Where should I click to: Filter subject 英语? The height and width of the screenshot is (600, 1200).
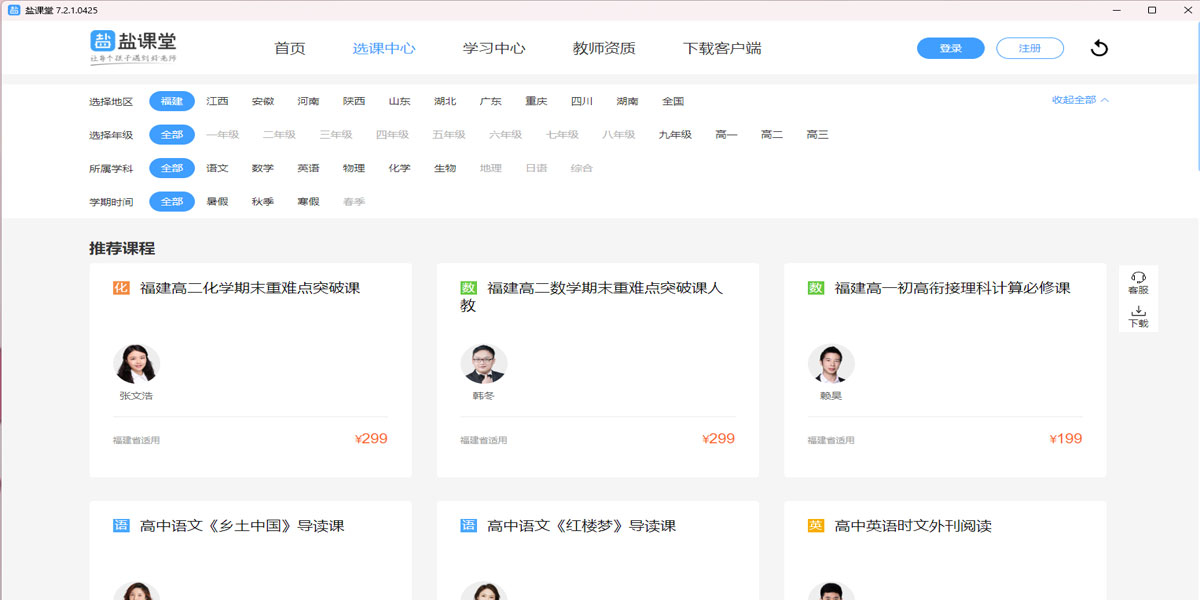[x=309, y=168]
